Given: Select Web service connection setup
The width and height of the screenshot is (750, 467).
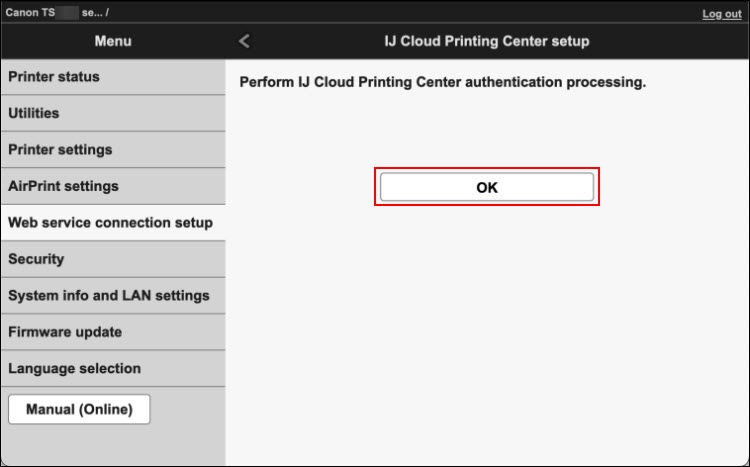Looking at the screenshot, I should coord(112,223).
